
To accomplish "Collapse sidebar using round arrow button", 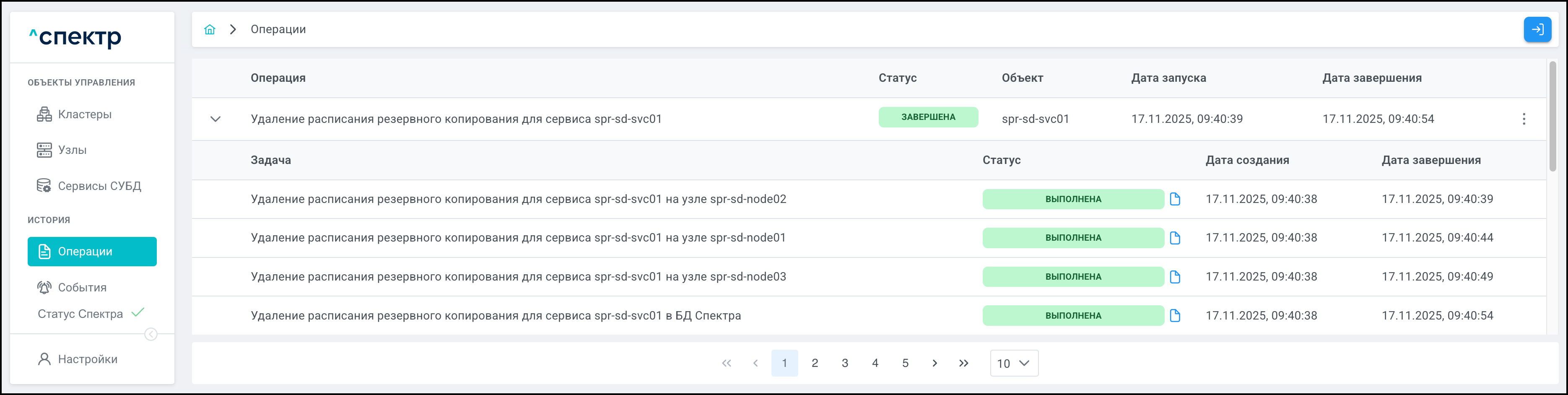I will point(151,334).
